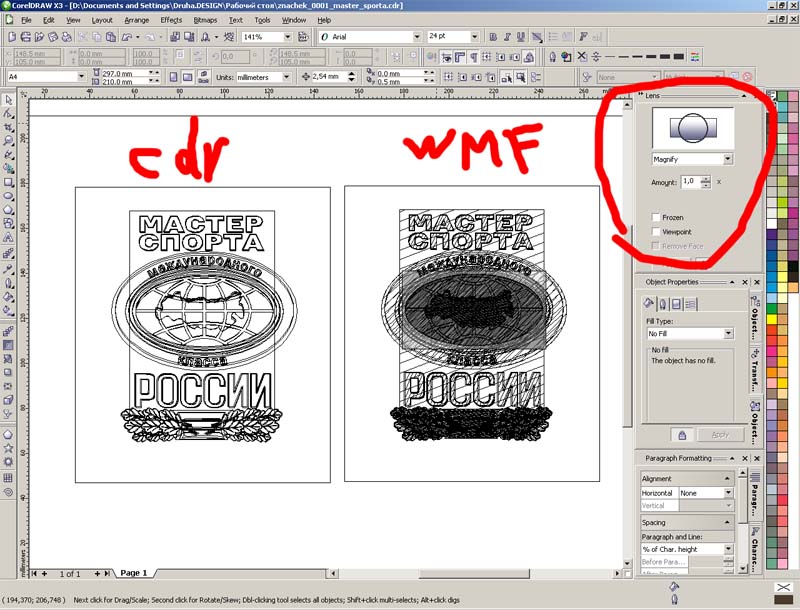This screenshot has height=610, width=800.
Task: Click the page width 297.0 mm field
Action: pos(124,73)
